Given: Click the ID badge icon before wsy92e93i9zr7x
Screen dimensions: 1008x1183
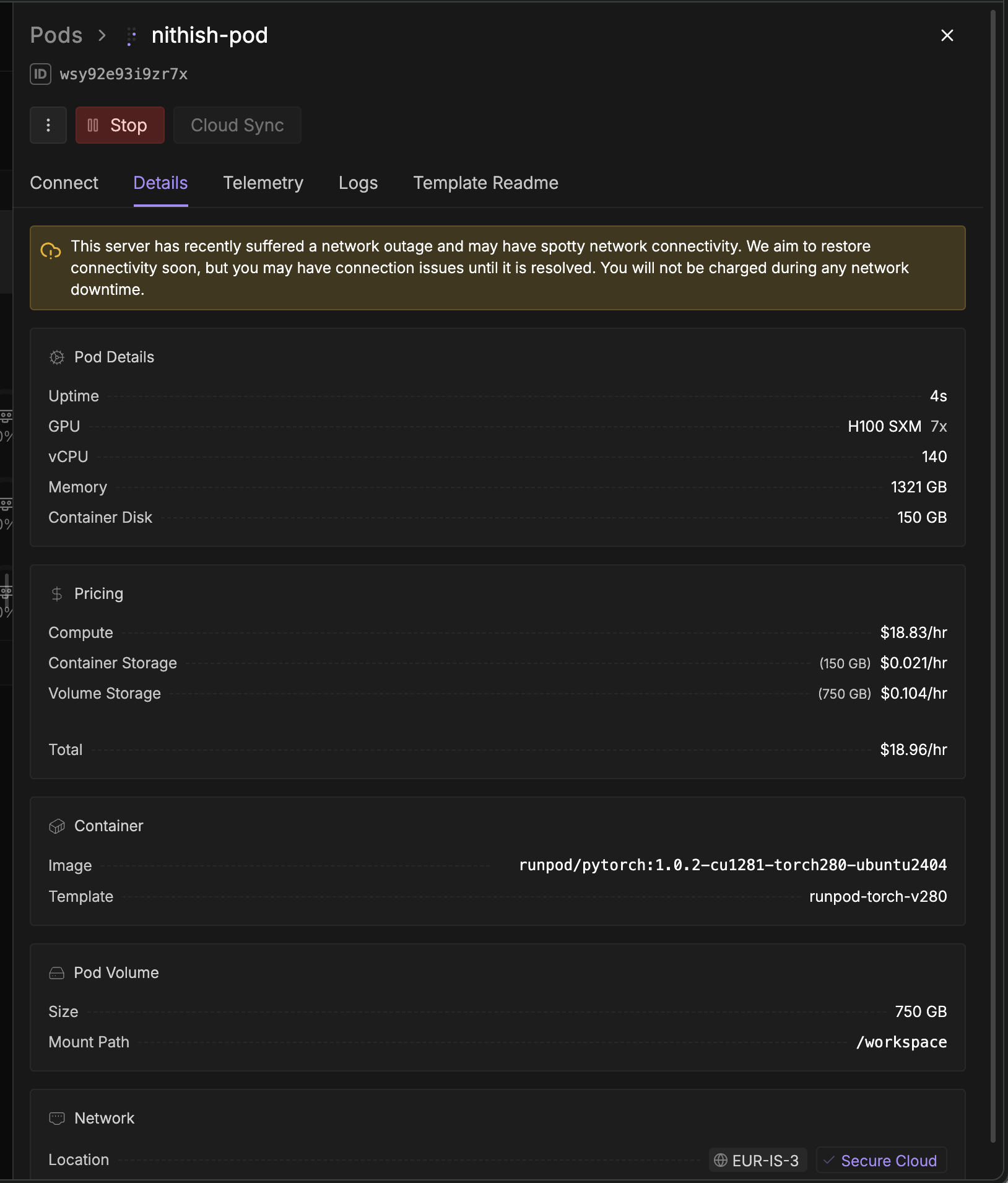Looking at the screenshot, I should click(40, 74).
